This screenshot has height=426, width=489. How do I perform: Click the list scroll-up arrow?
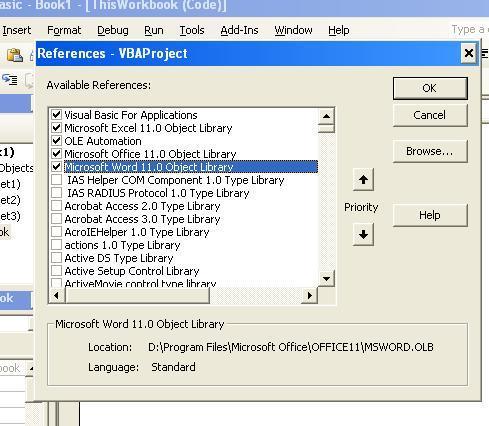click(x=326, y=116)
